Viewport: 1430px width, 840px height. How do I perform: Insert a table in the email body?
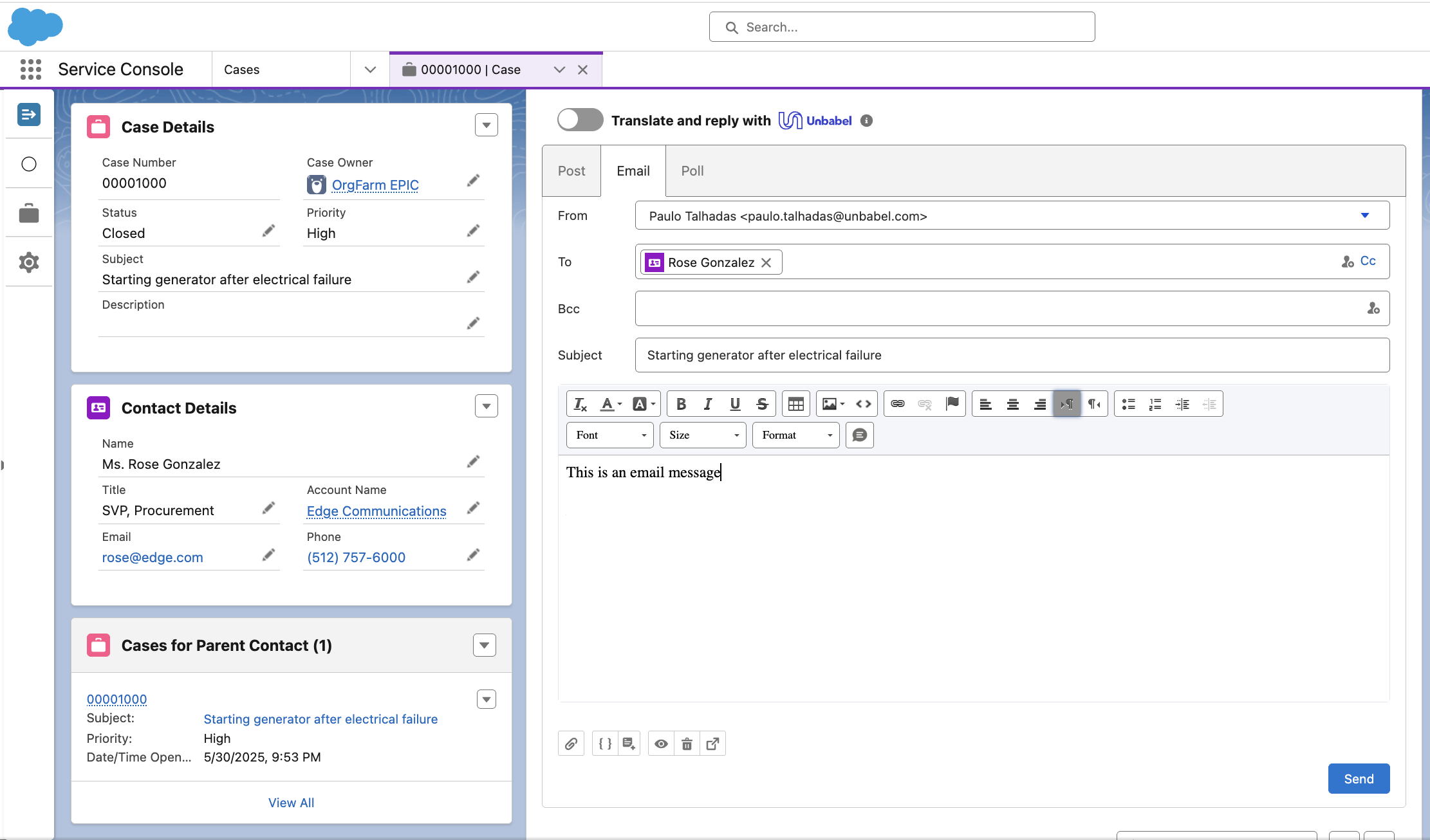pos(796,404)
